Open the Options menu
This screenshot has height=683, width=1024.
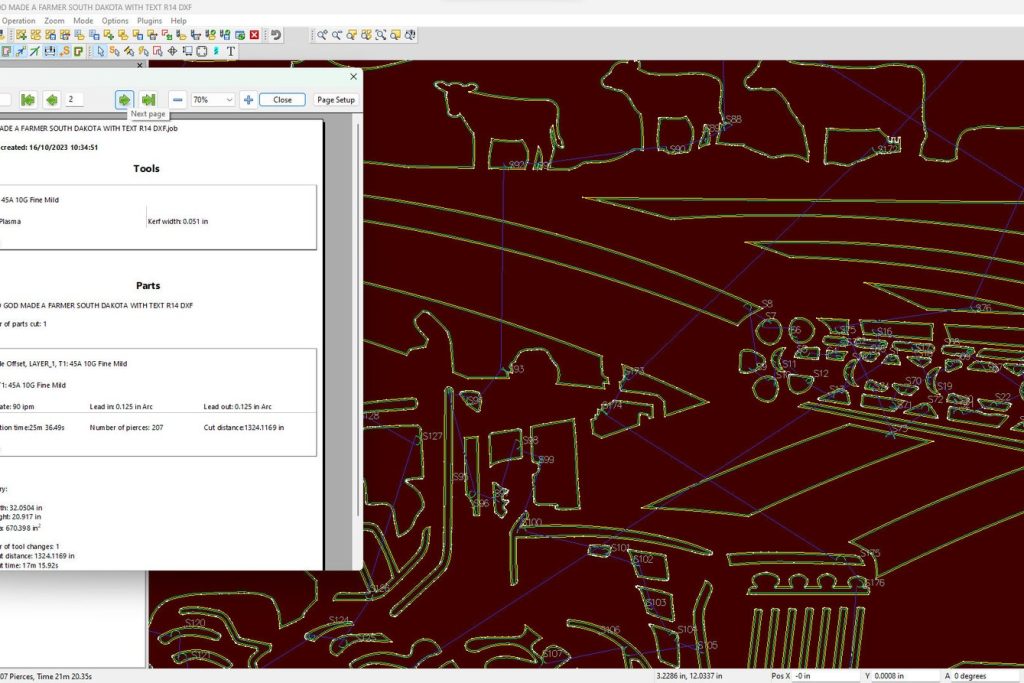(115, 20)
